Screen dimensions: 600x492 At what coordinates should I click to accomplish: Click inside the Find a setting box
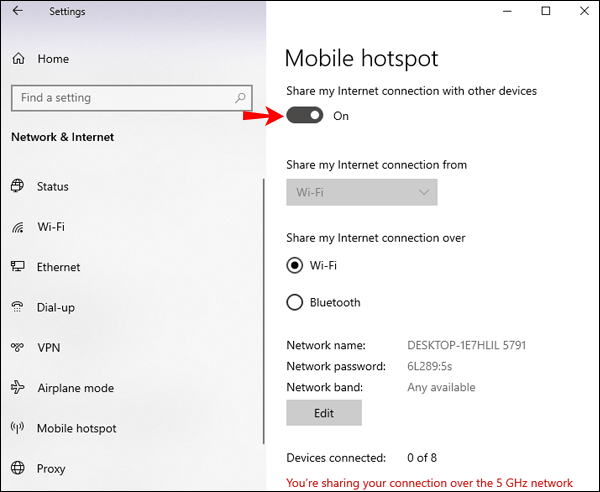(120, 98)
